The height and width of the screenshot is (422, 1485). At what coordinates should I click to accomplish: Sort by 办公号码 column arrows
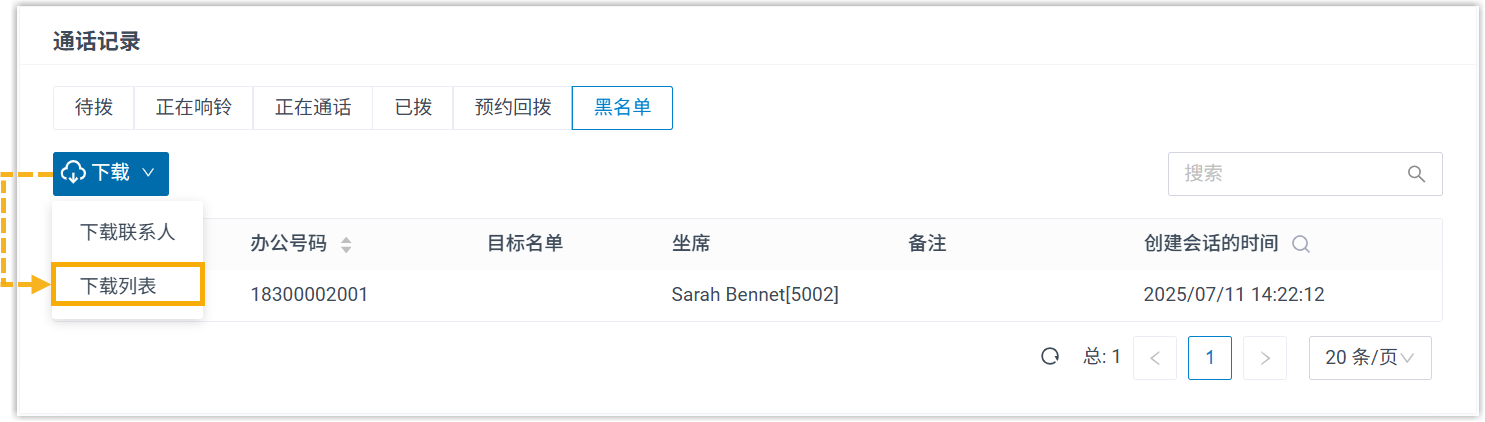346,244
